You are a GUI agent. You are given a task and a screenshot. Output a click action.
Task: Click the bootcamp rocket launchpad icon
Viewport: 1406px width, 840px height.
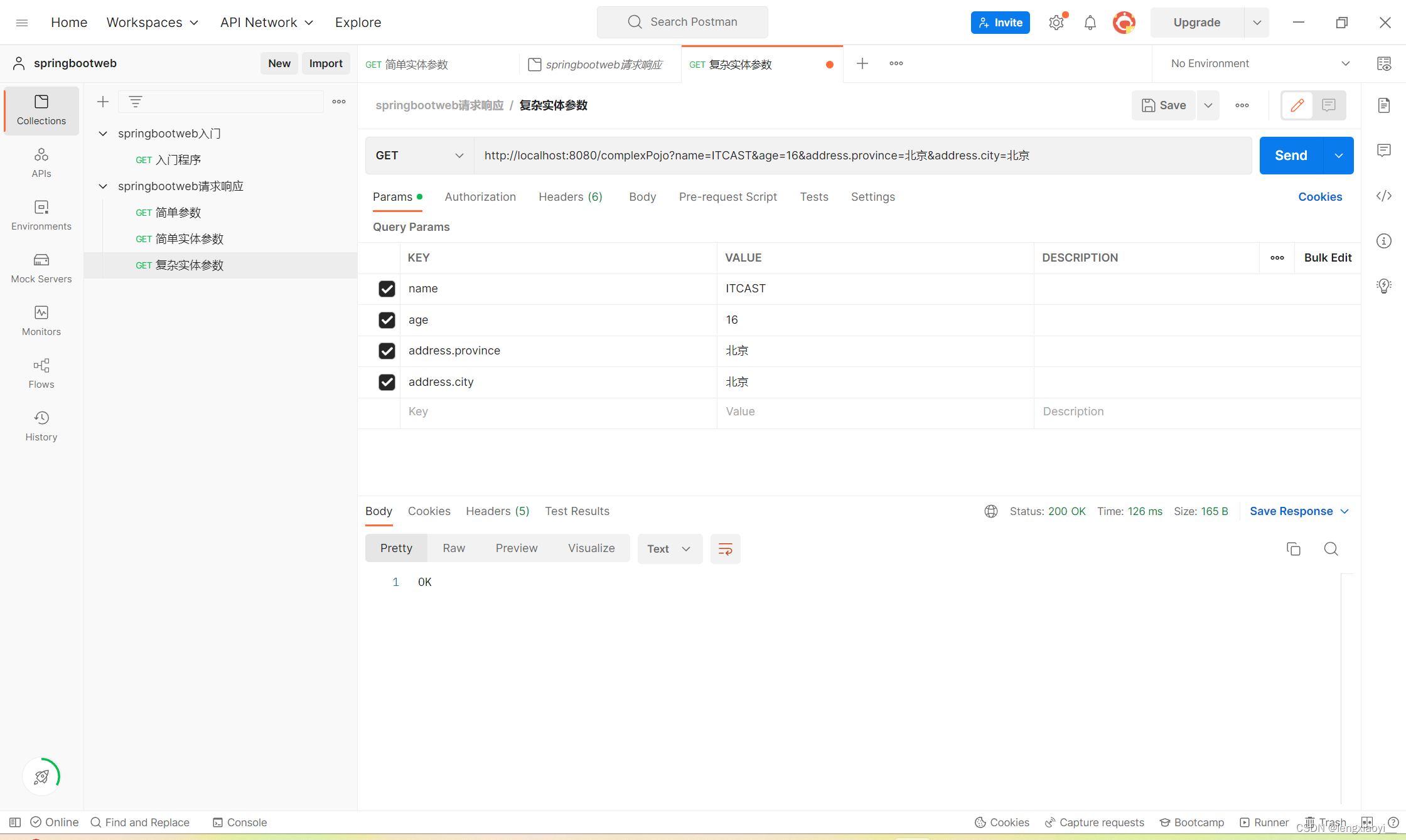[x=41, y=777]
